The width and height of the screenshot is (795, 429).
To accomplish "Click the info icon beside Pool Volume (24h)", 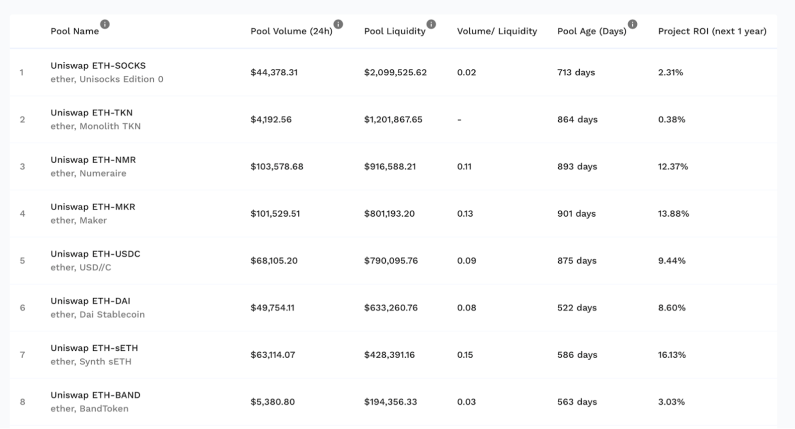I will tap(338, 24).
